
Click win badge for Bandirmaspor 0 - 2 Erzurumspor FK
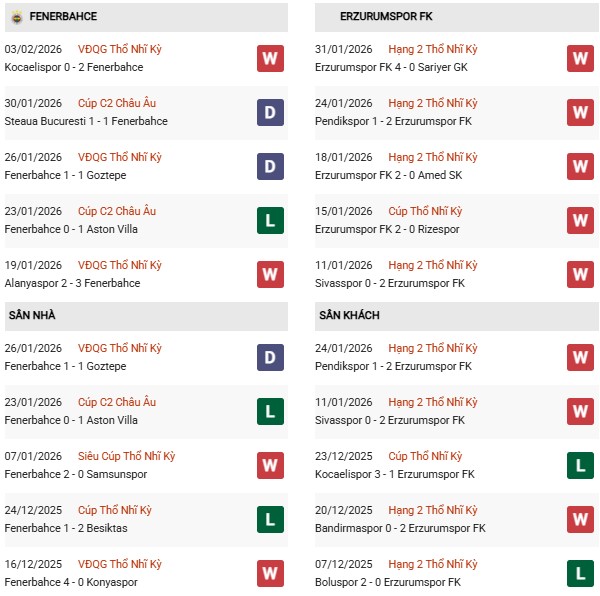pyautogui.click(x=580, y=519)
